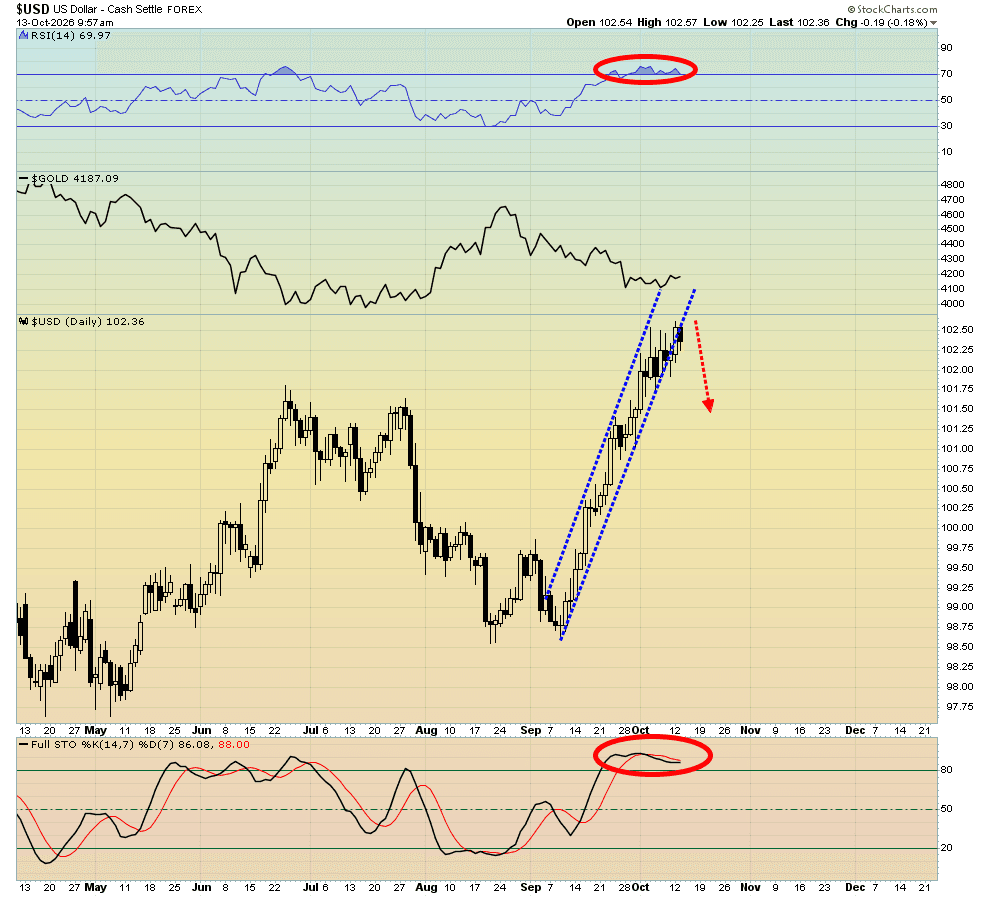Screen dimensions: 990x897
Task: Click the 13-Oct-2026 9:57am timestamp
Action: pos(65,23)
